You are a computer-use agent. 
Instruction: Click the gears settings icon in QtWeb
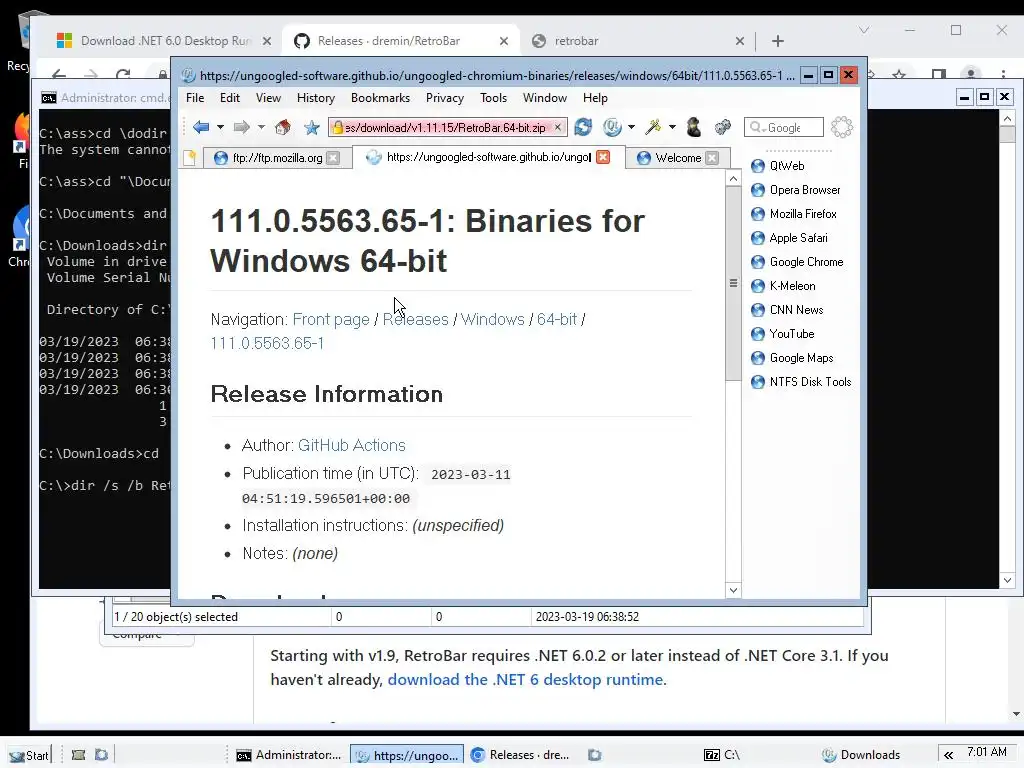tap(722, 127)
